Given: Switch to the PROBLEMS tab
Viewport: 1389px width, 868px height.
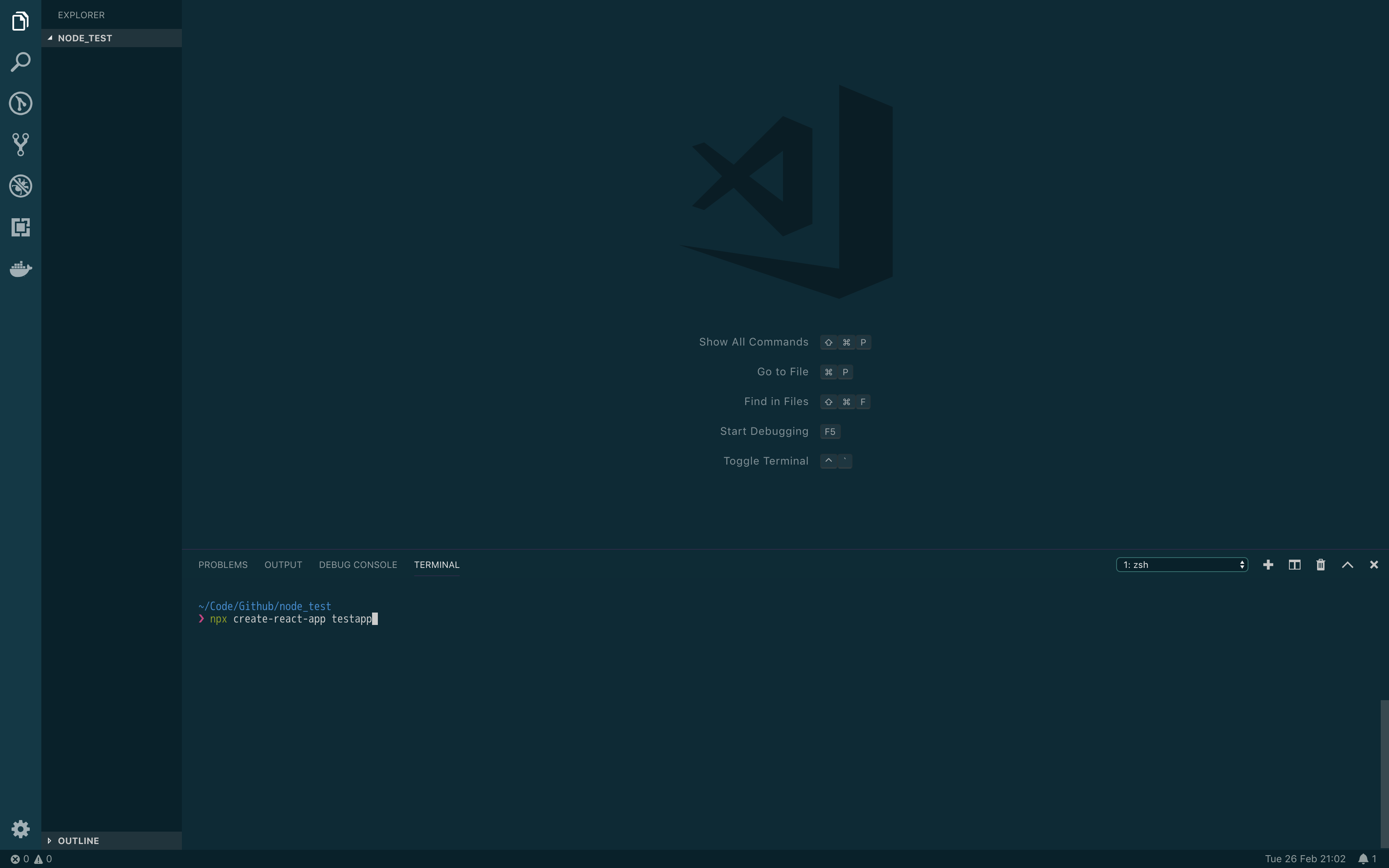Looking at the screenshot, I should tap(223, 565).
